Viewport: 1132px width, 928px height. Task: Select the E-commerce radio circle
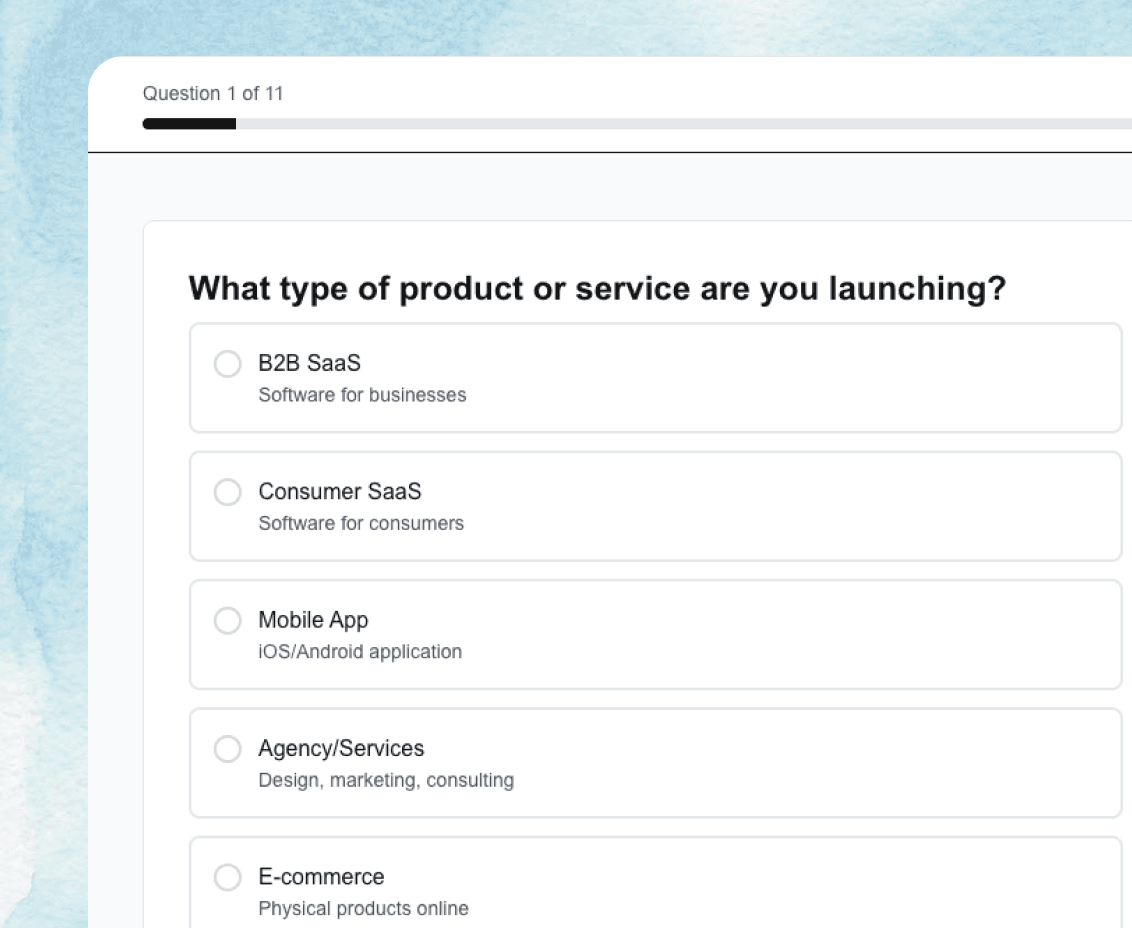(228, 877)
